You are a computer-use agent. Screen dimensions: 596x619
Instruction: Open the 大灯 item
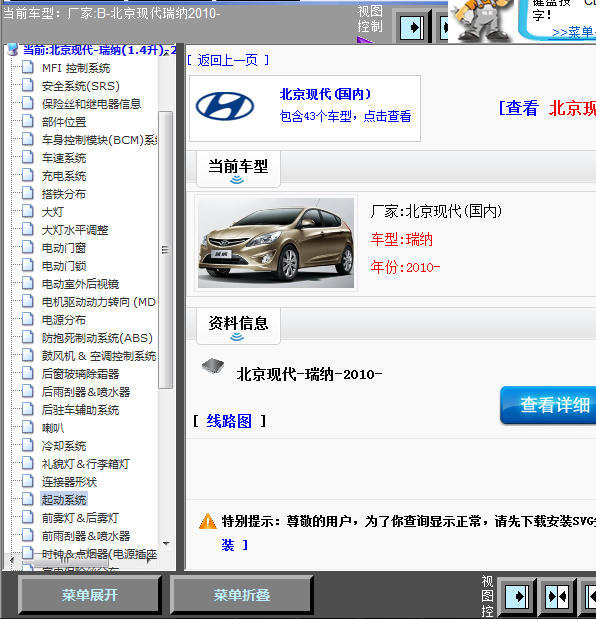52,212
